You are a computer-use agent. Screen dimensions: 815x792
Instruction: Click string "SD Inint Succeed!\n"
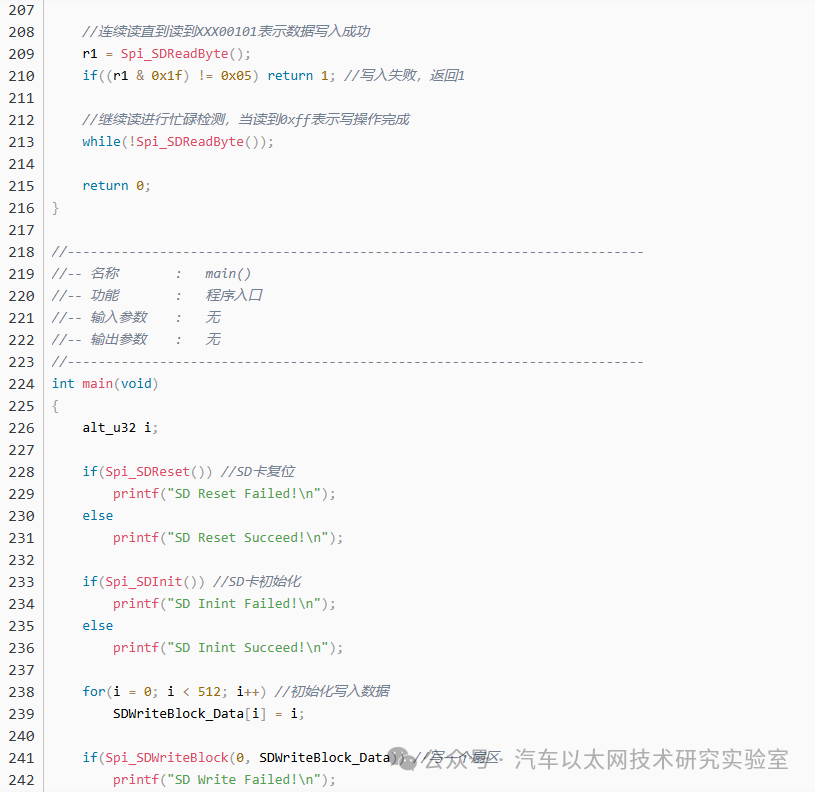tap(248, 648)
